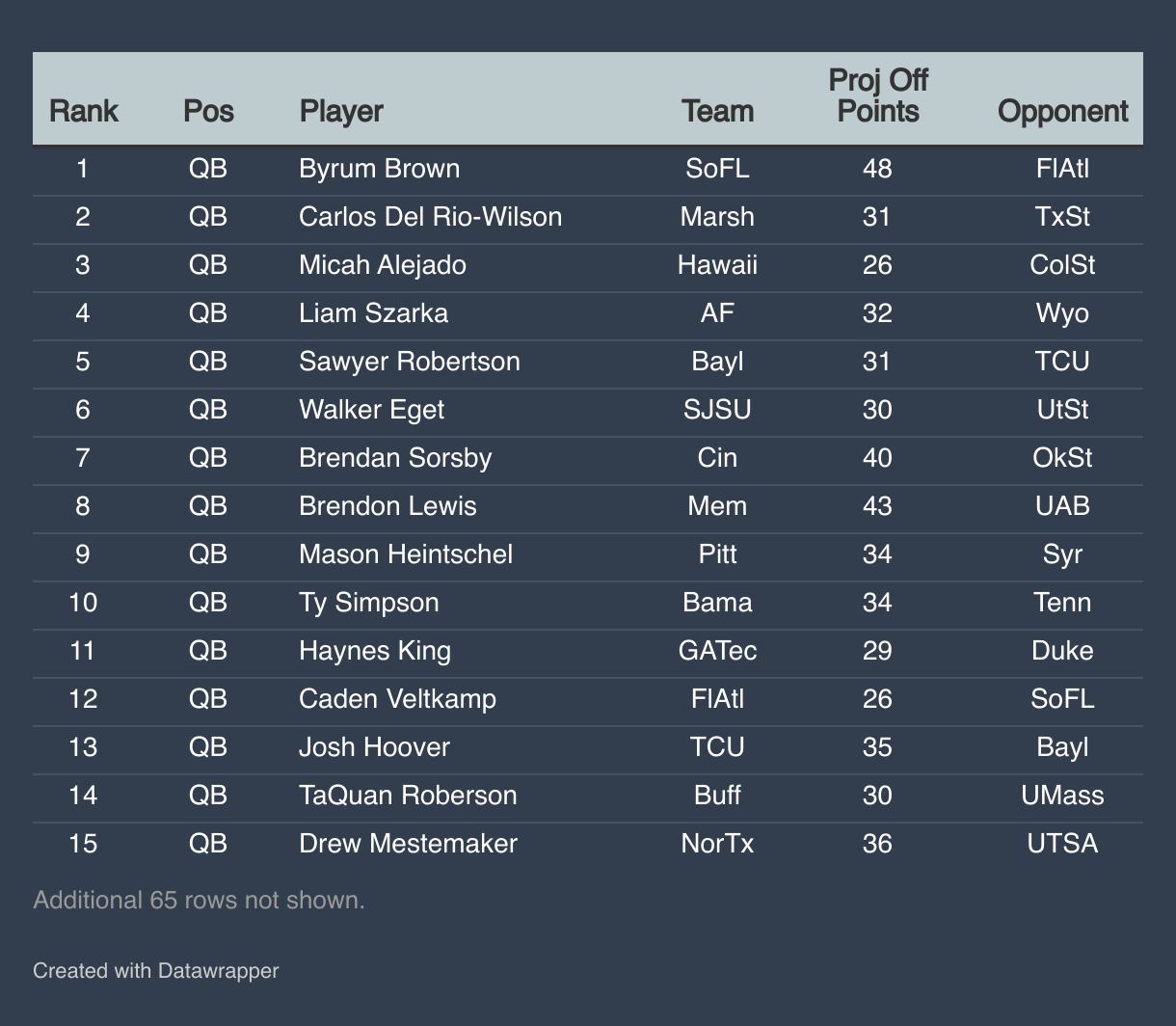Select the Byrum Brown player cell

(379, 169)
